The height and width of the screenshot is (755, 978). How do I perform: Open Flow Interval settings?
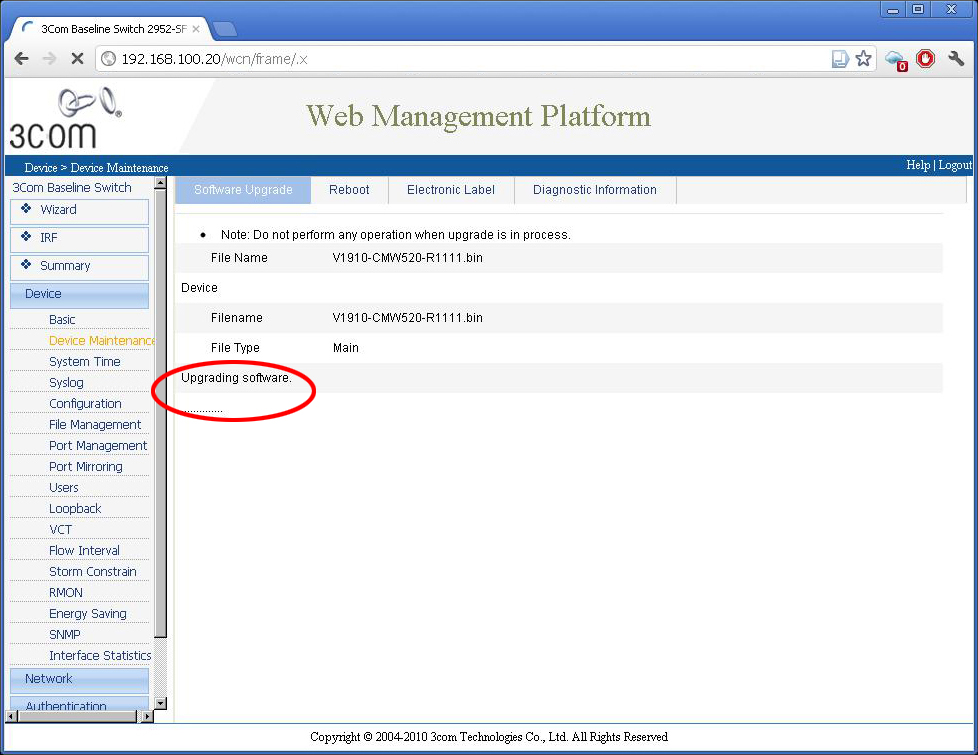point(84,551)
